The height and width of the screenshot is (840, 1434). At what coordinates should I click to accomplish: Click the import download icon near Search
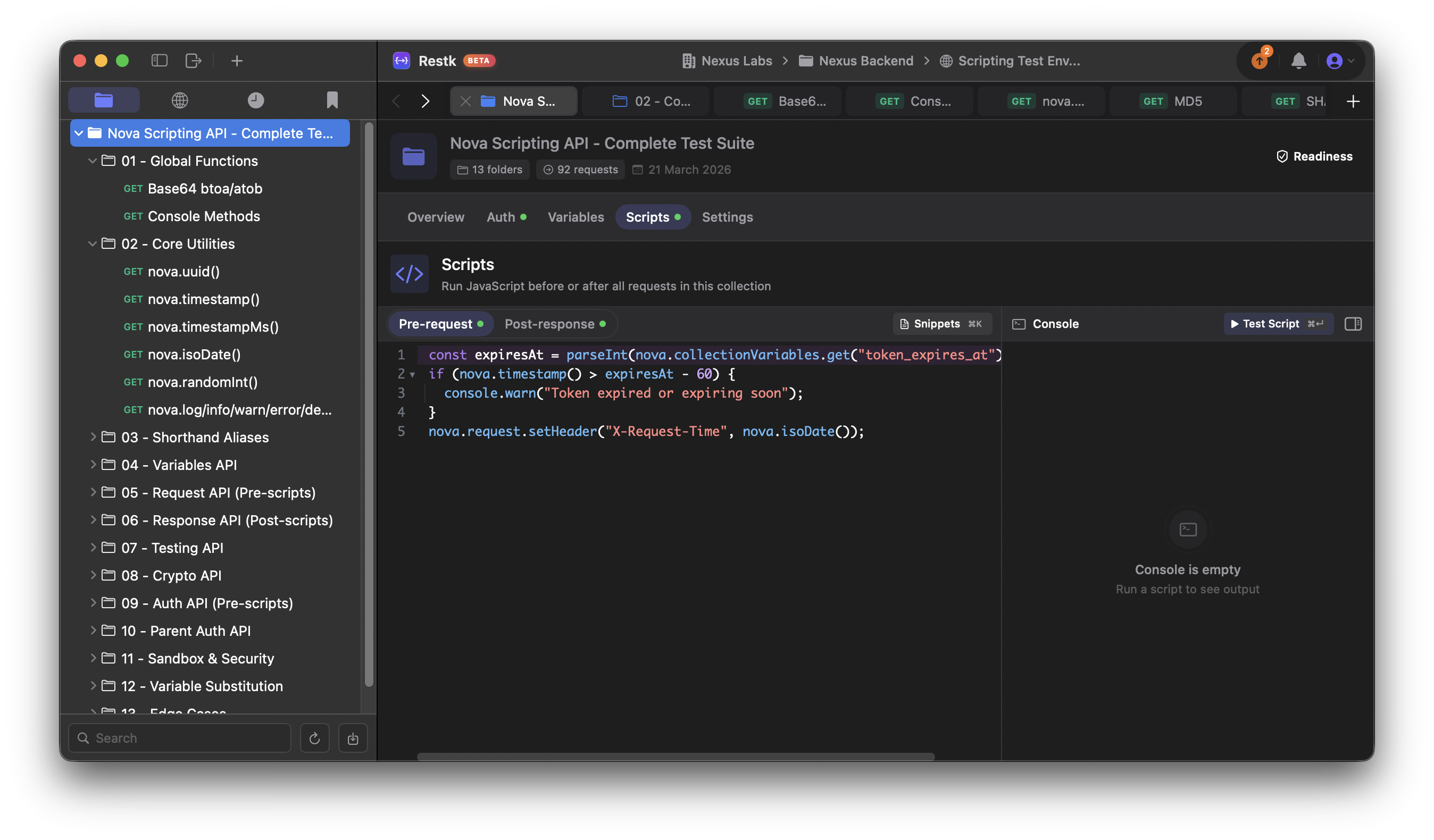[x=353, y=738]
